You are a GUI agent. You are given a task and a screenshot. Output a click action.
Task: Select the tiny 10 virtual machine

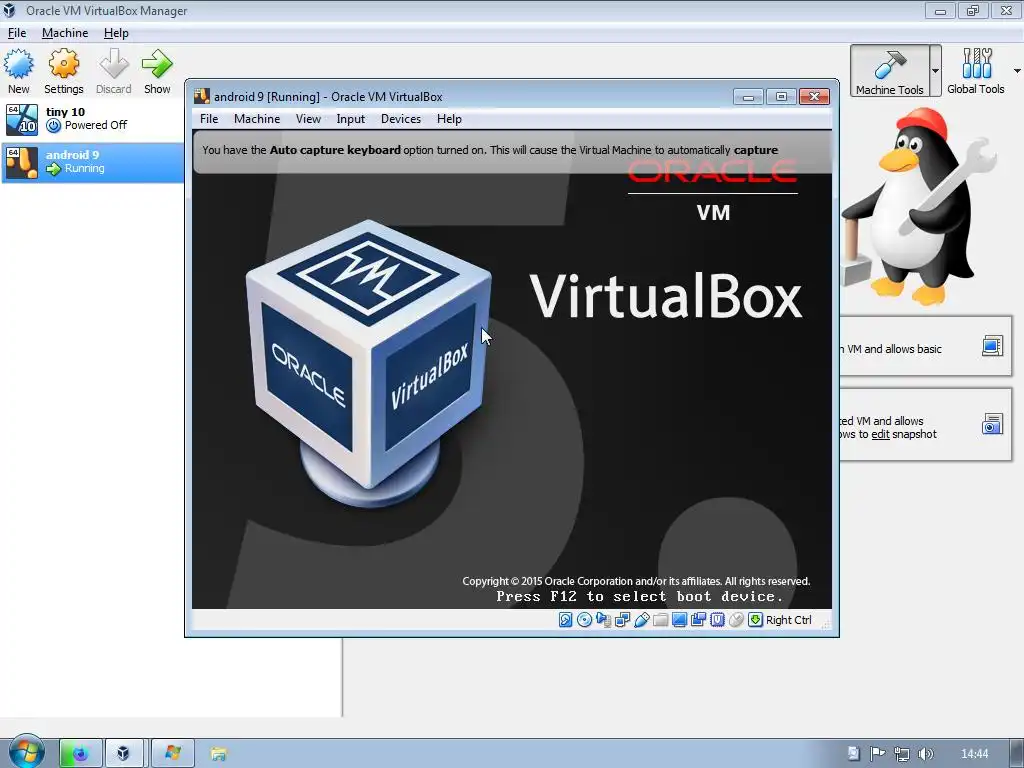pyautogui.click(x=92, y=119)
